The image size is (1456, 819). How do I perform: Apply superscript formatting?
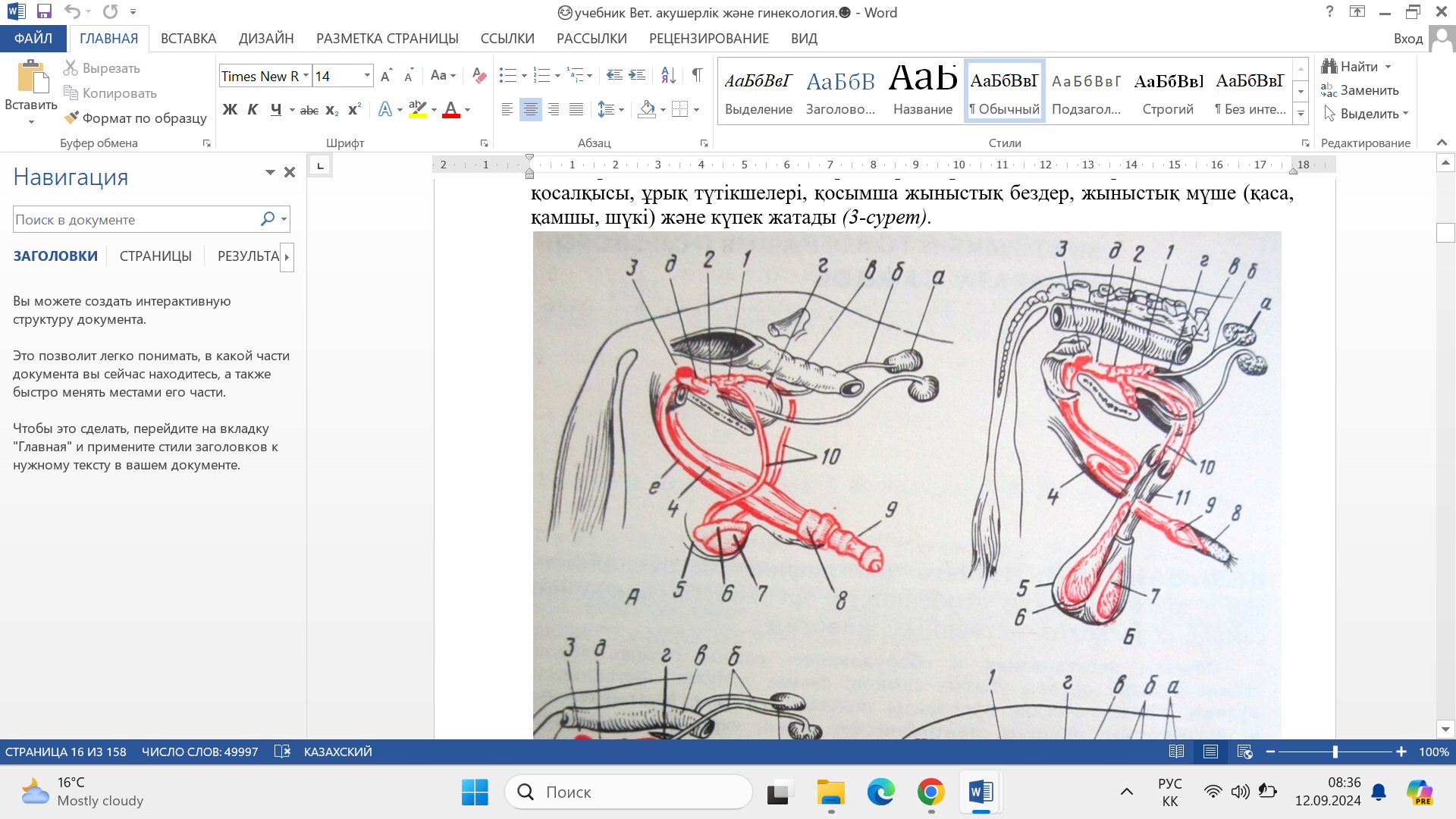pyautogui.click(x=354, y=110)
